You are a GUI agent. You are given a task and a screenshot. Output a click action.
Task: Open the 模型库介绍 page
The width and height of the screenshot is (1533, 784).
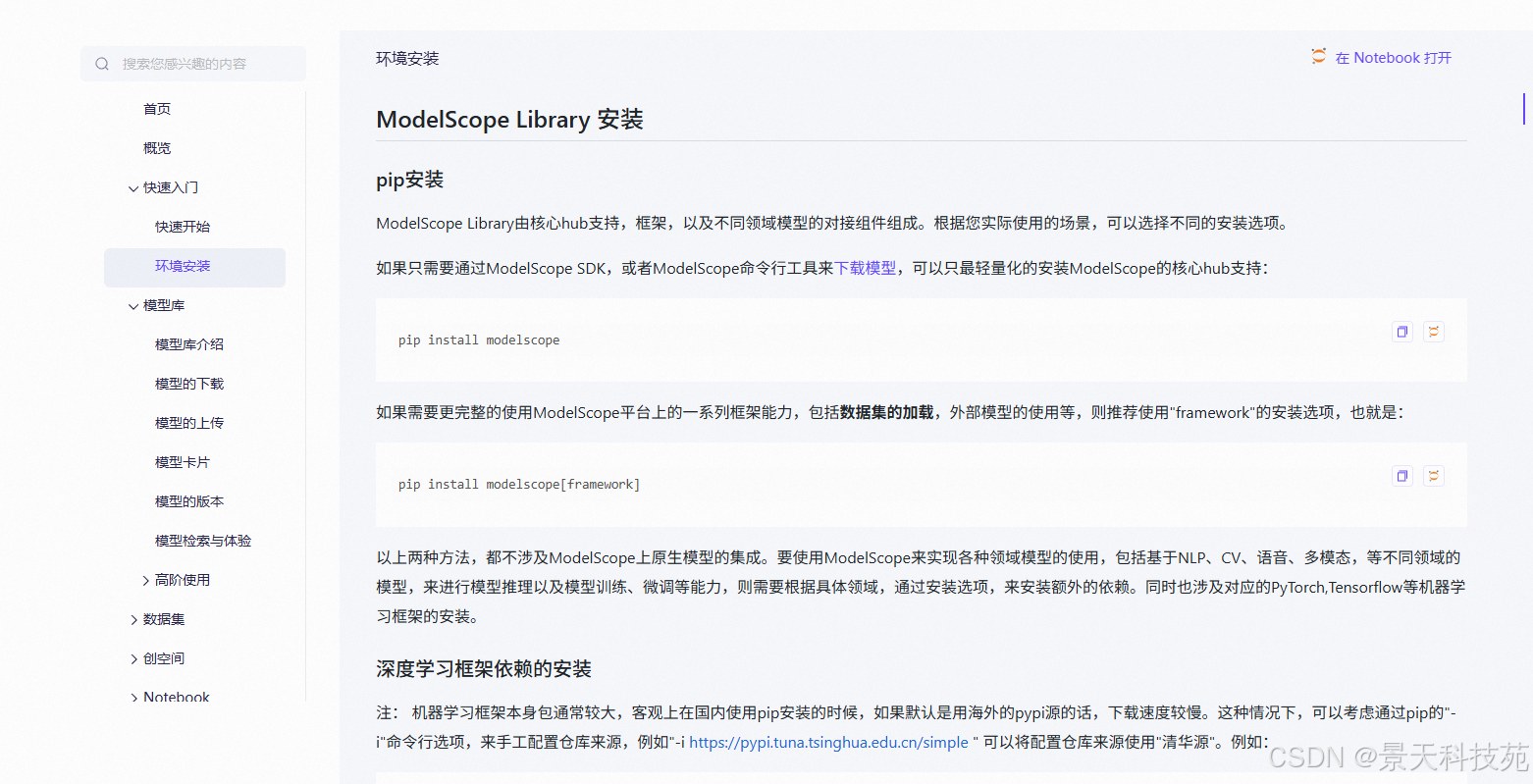[x=189, y=344]
